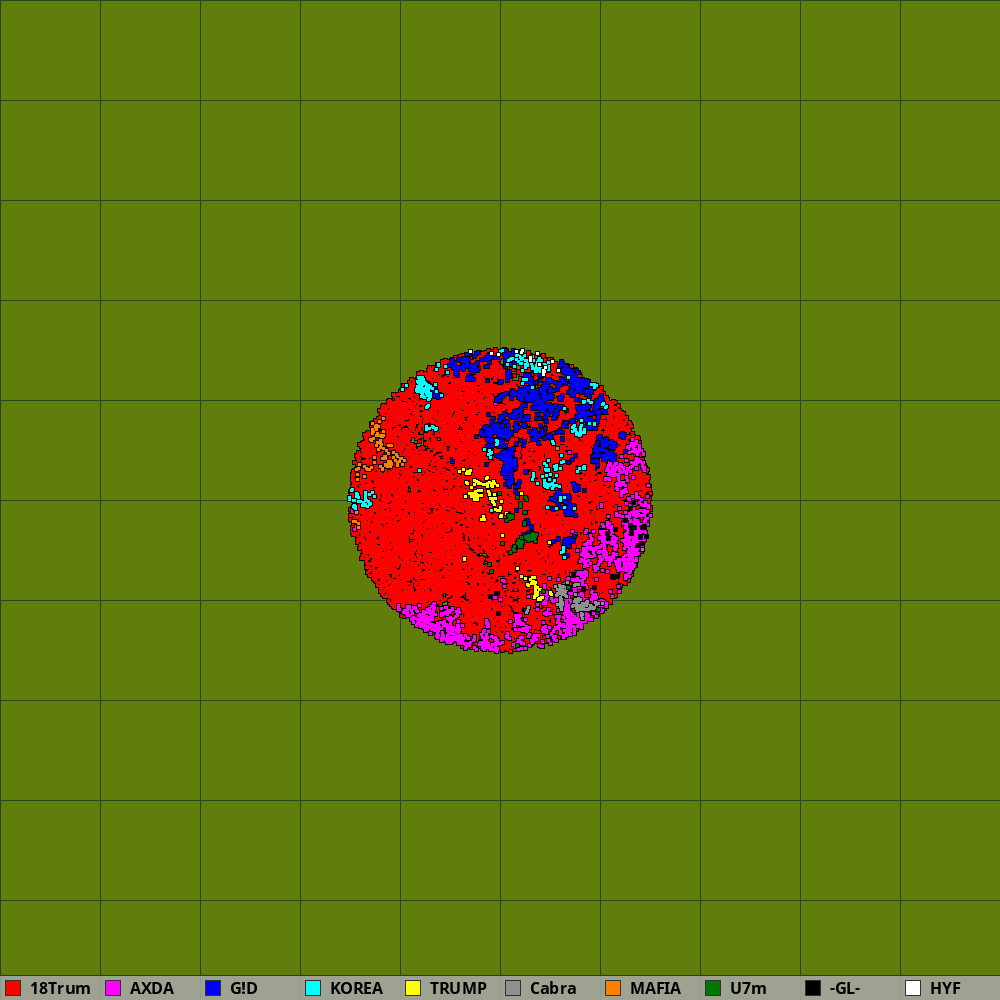The image size is (1000, 1000).
Task: Click the blue G!D legend swatch
Action: coord(213,988)
